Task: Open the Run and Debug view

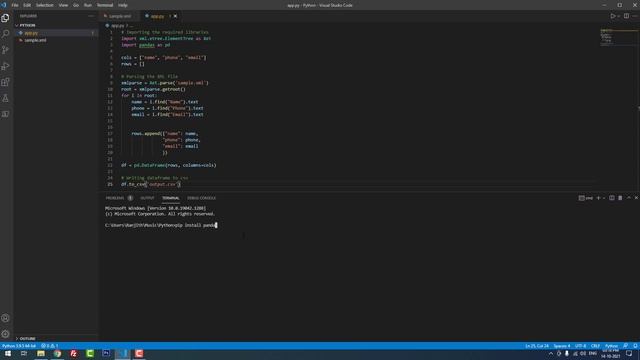Action: (x=5, y=66)
